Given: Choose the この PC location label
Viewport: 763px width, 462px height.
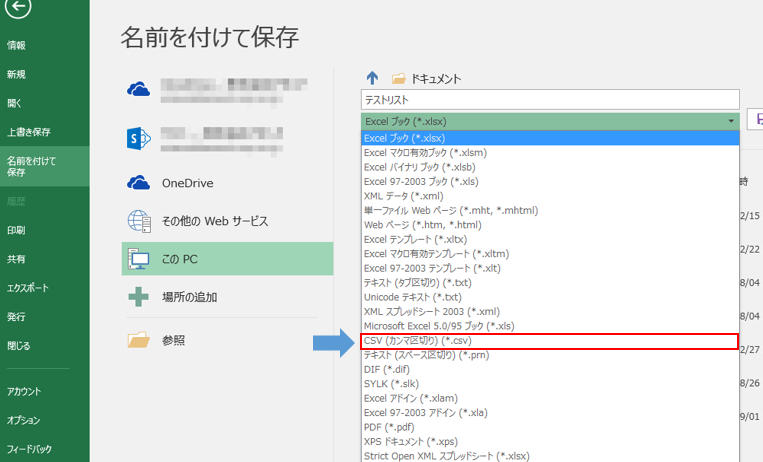Looking at the screenshot, I should [180, 259].
